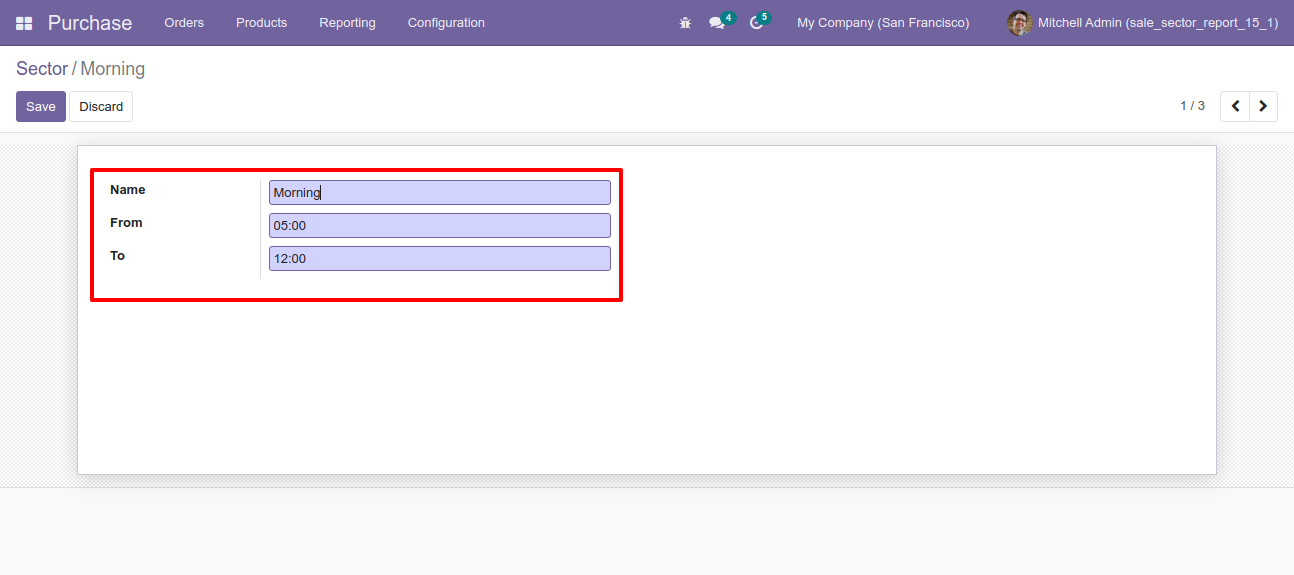Image resolution: width=1294 pixels, height=575 pixels.
Task: Save the sector record
Action: click(41, 107)
